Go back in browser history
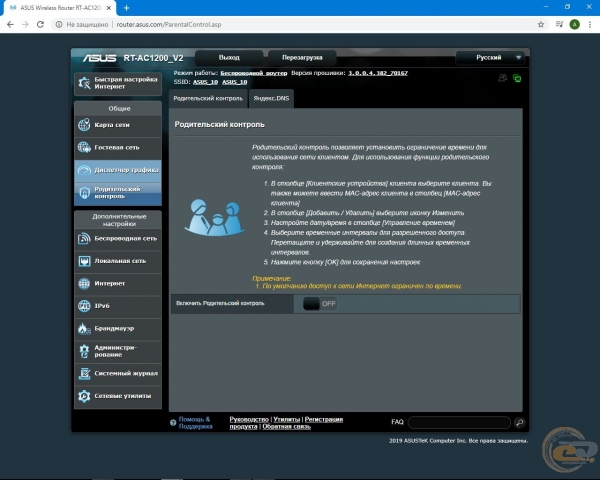Image resolution: width=600 pixels, height=480 pixels. click(10, 24)
